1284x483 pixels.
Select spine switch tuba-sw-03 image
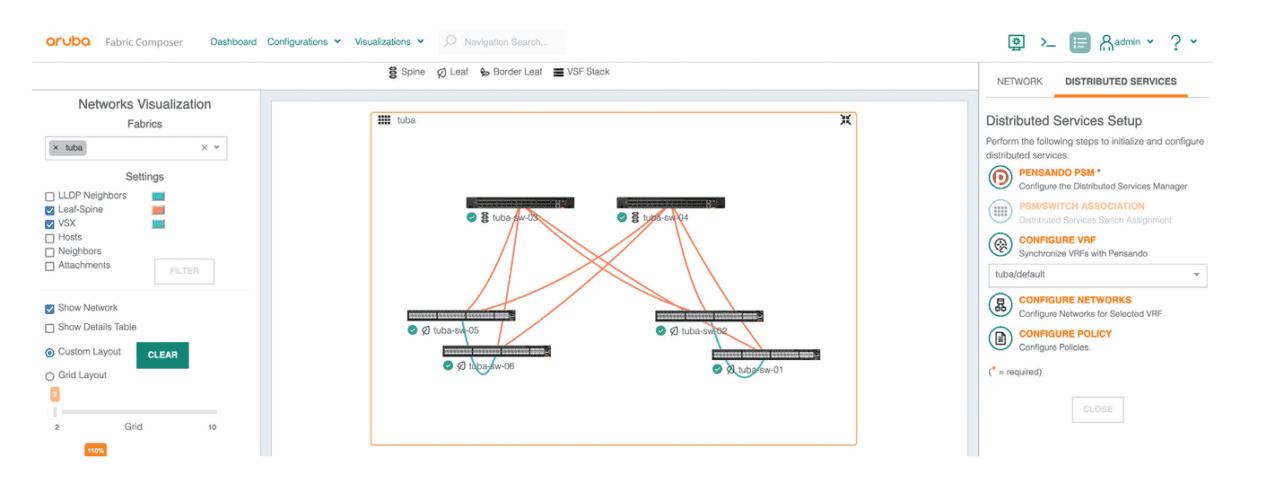(x=520, y=202)
